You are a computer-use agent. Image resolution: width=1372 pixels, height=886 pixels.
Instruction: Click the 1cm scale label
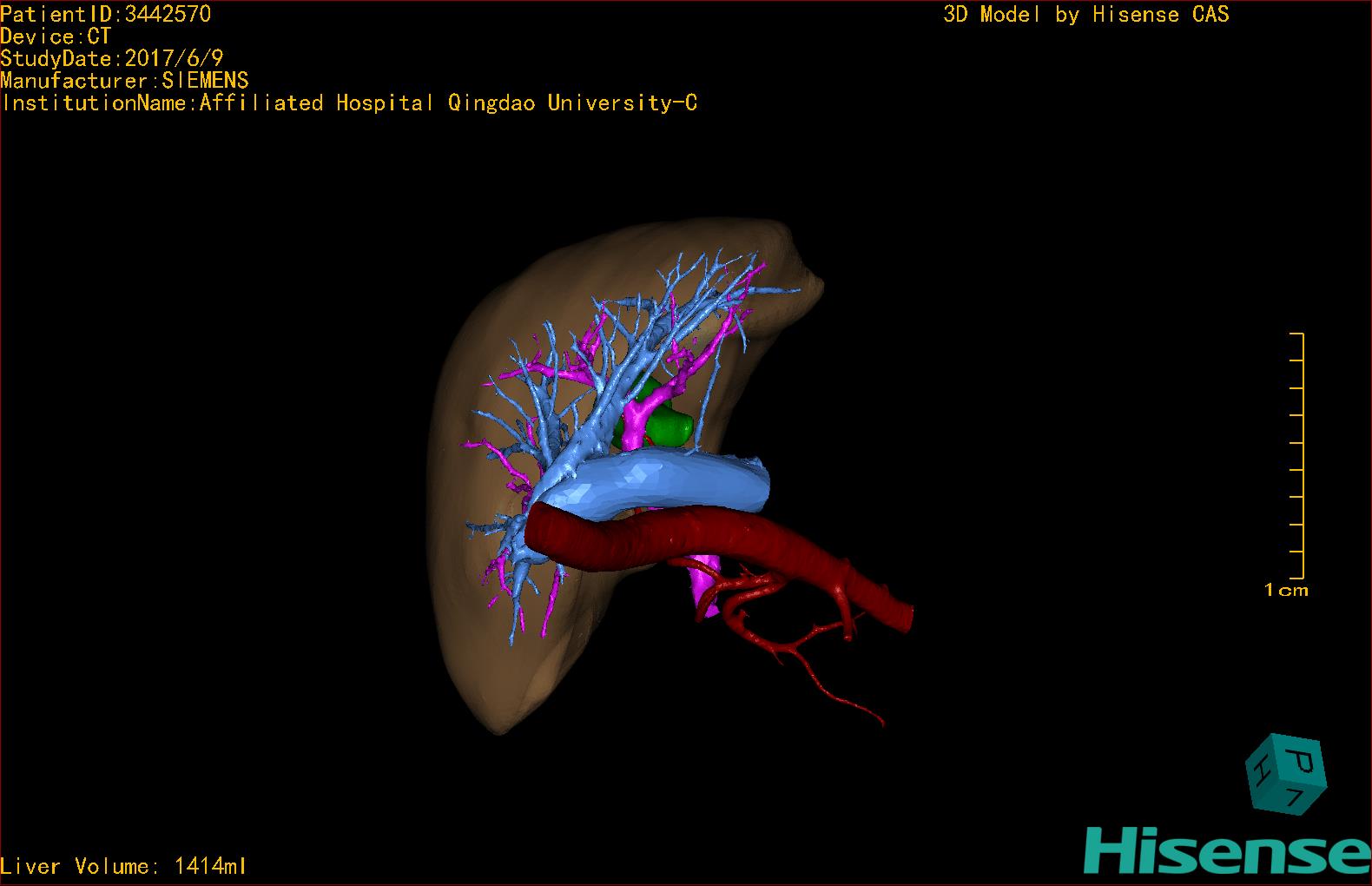[1286, 591]
